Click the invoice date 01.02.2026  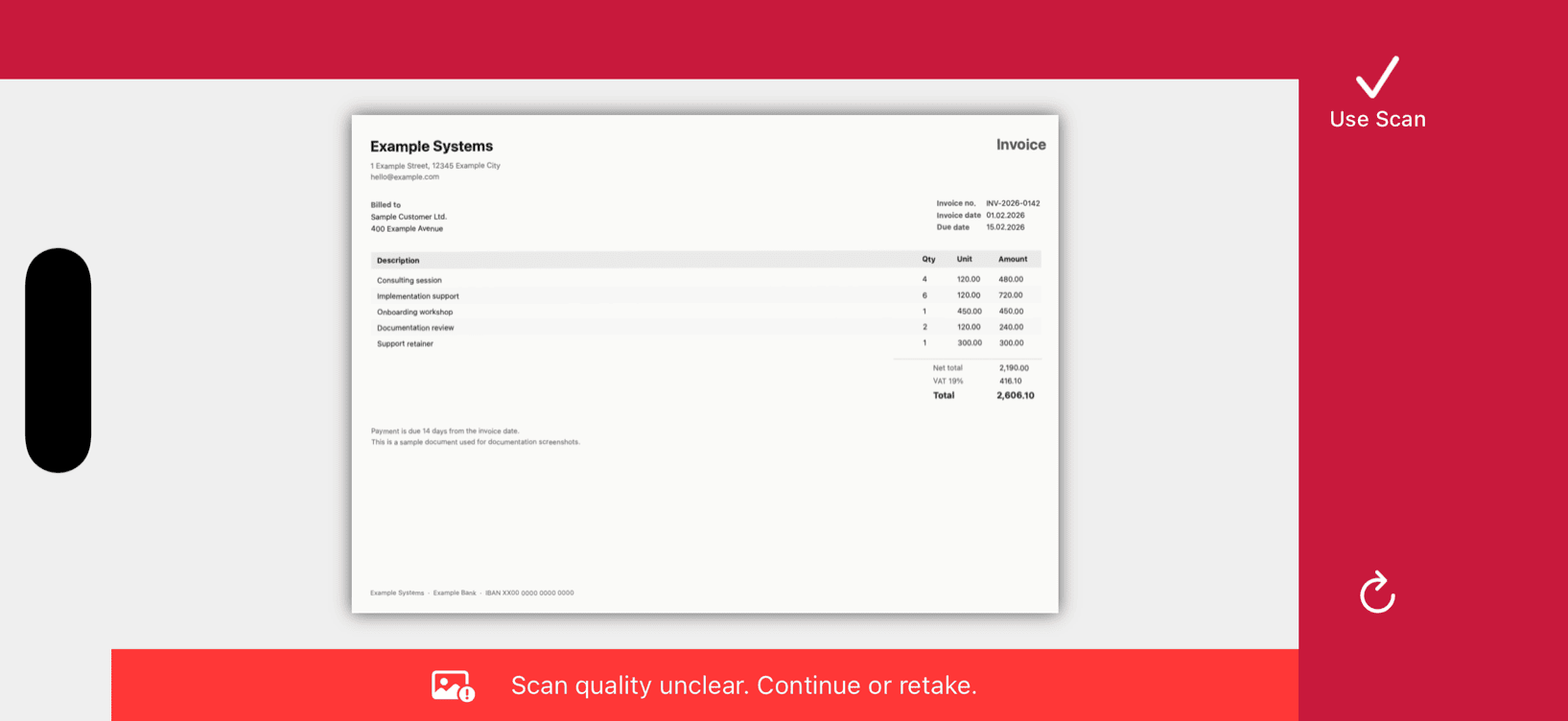[x=1005, y=216]
